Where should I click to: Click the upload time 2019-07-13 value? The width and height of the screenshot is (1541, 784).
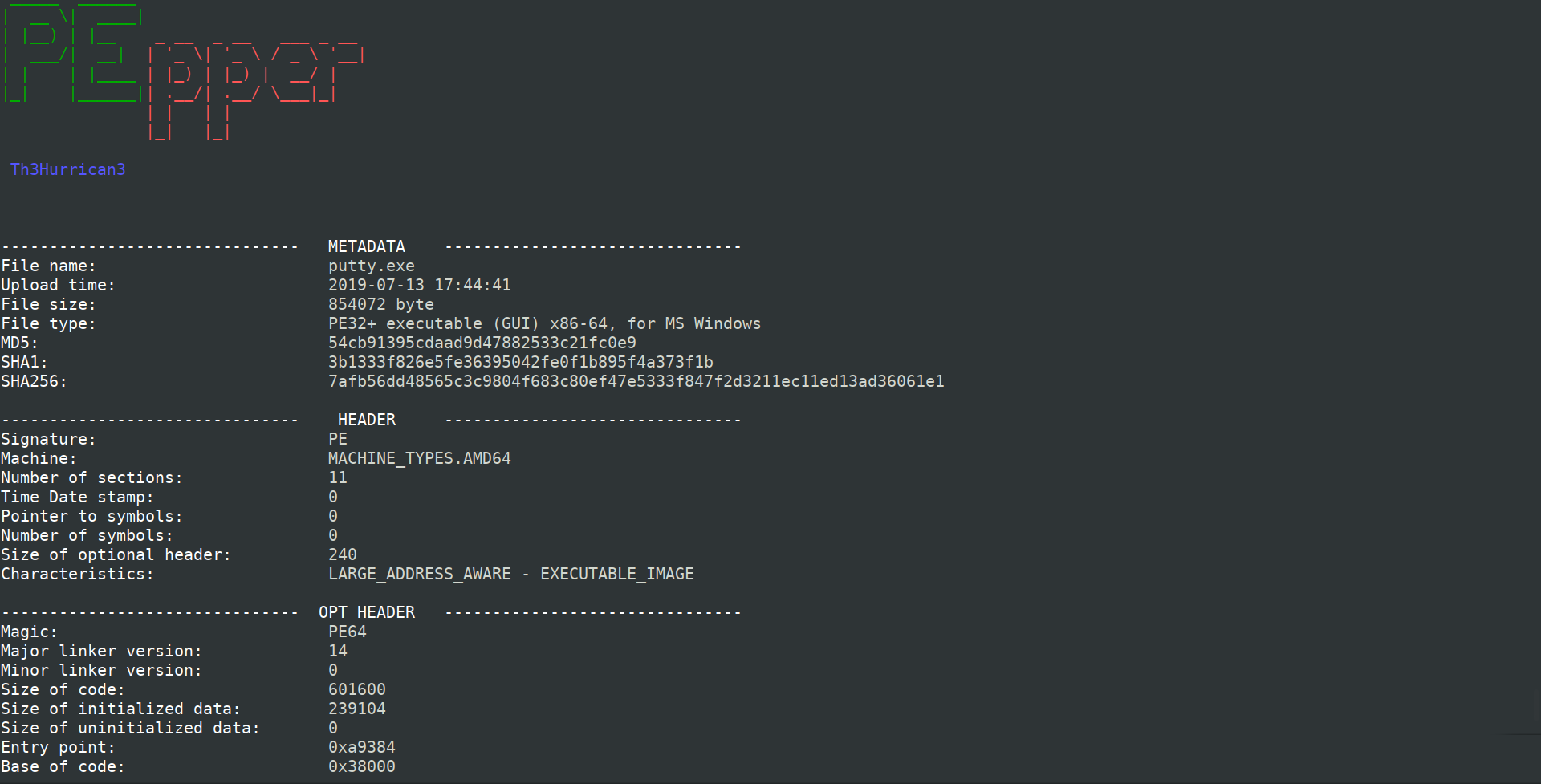click(420, 285)
